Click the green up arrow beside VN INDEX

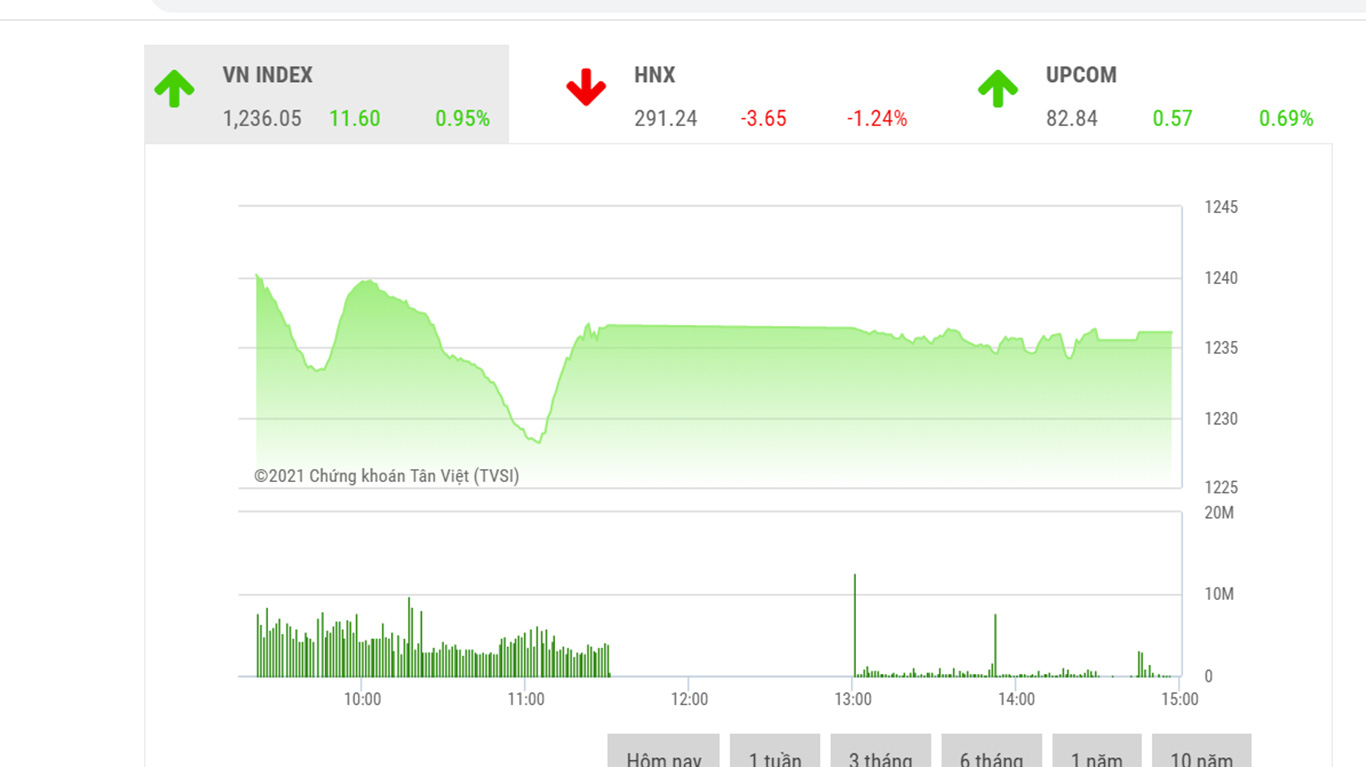pyautogui.click(x=174, y=89)
